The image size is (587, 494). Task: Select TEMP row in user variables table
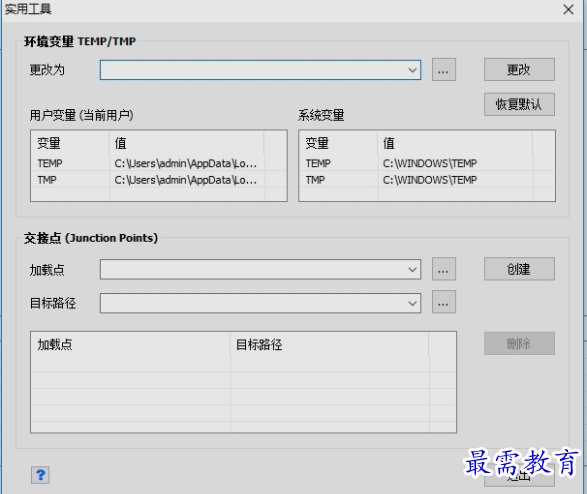[159, 163]
